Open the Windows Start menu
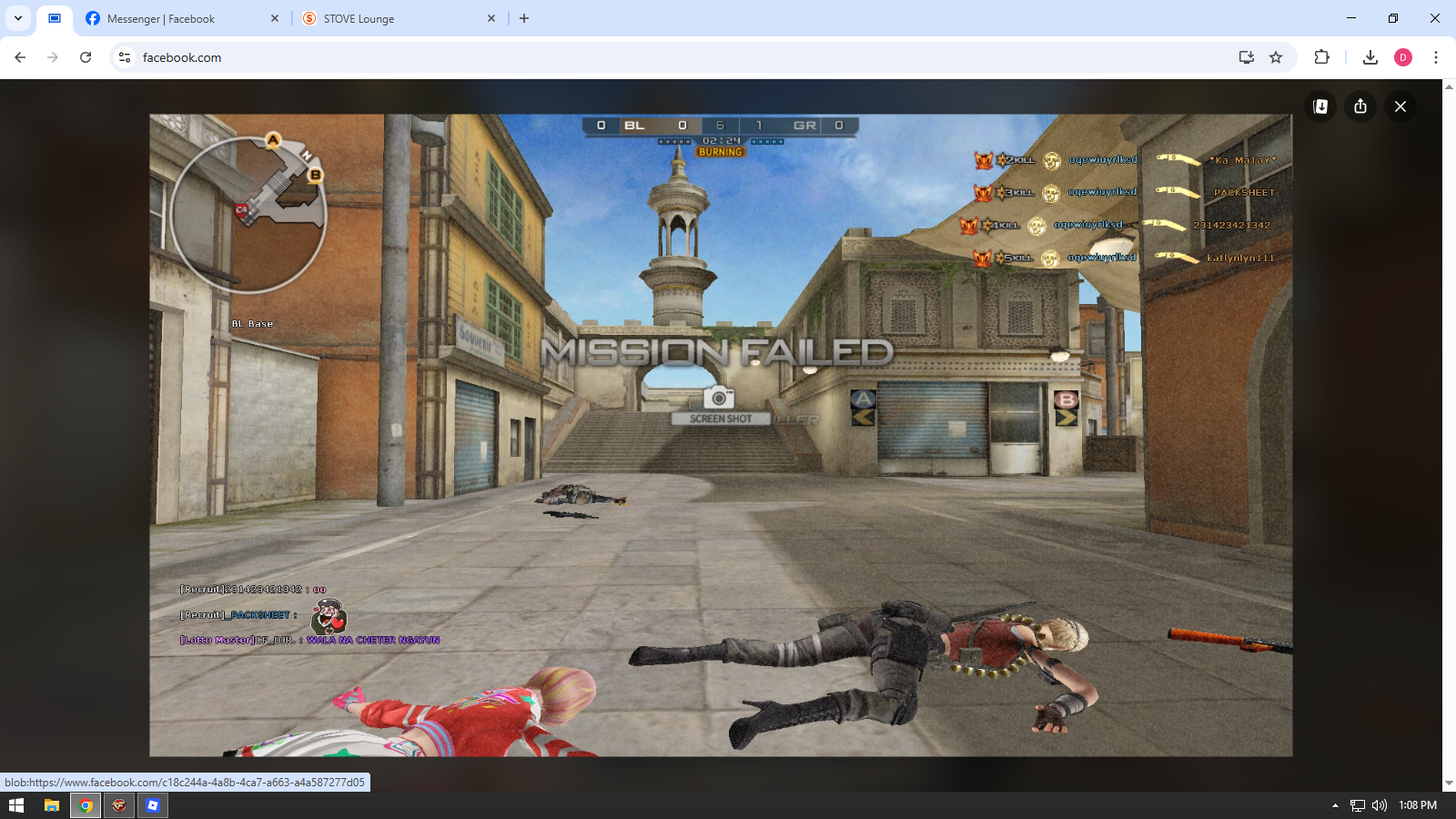1456x819 pixels. pos(16,805)
